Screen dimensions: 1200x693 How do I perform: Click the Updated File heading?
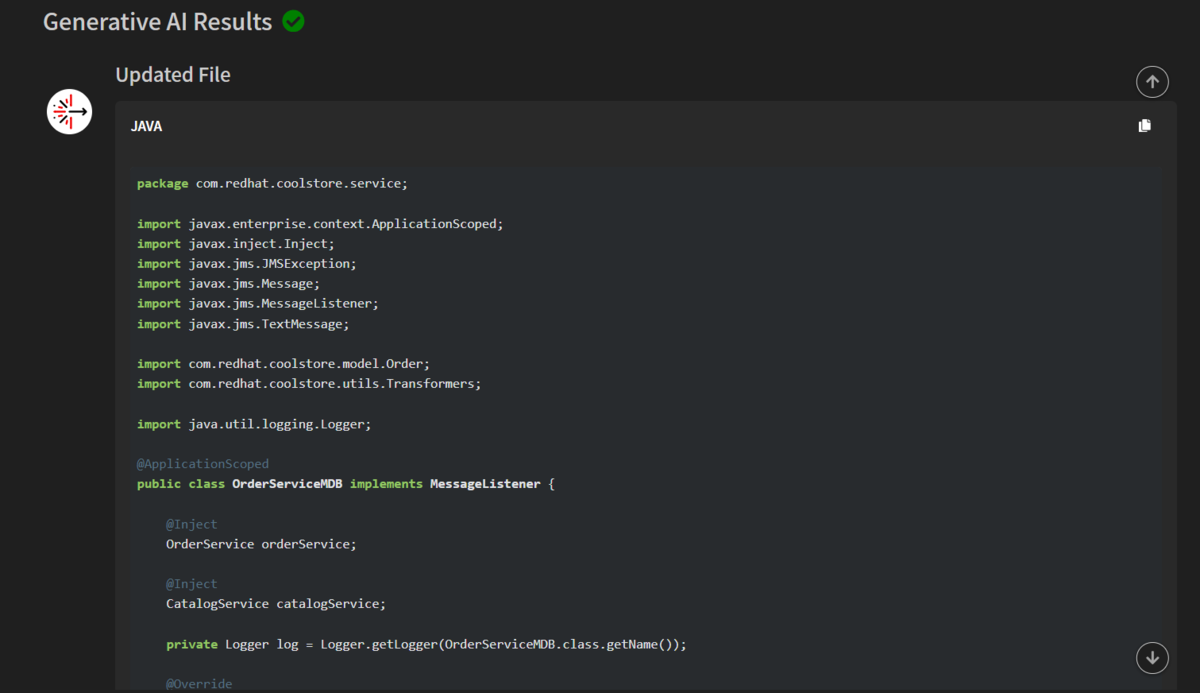click(x=173, y=75)
